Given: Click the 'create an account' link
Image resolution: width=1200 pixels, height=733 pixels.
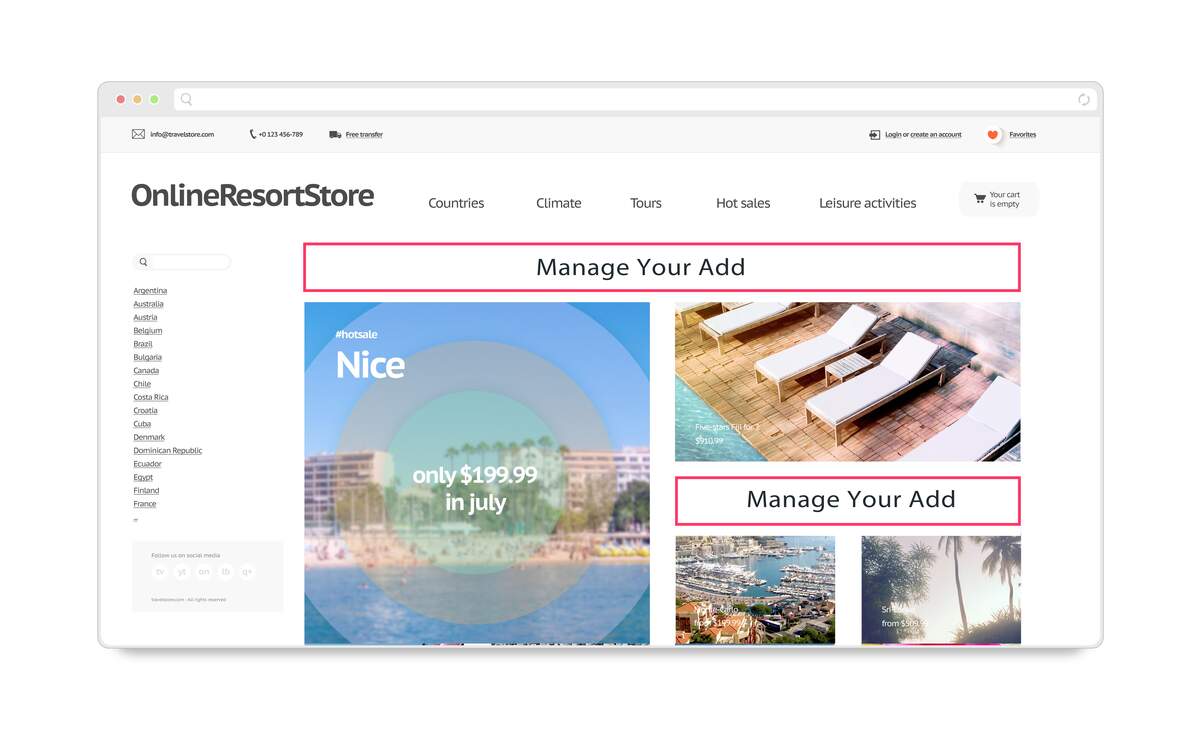Looking at the screenshot, I should (935, 135).
